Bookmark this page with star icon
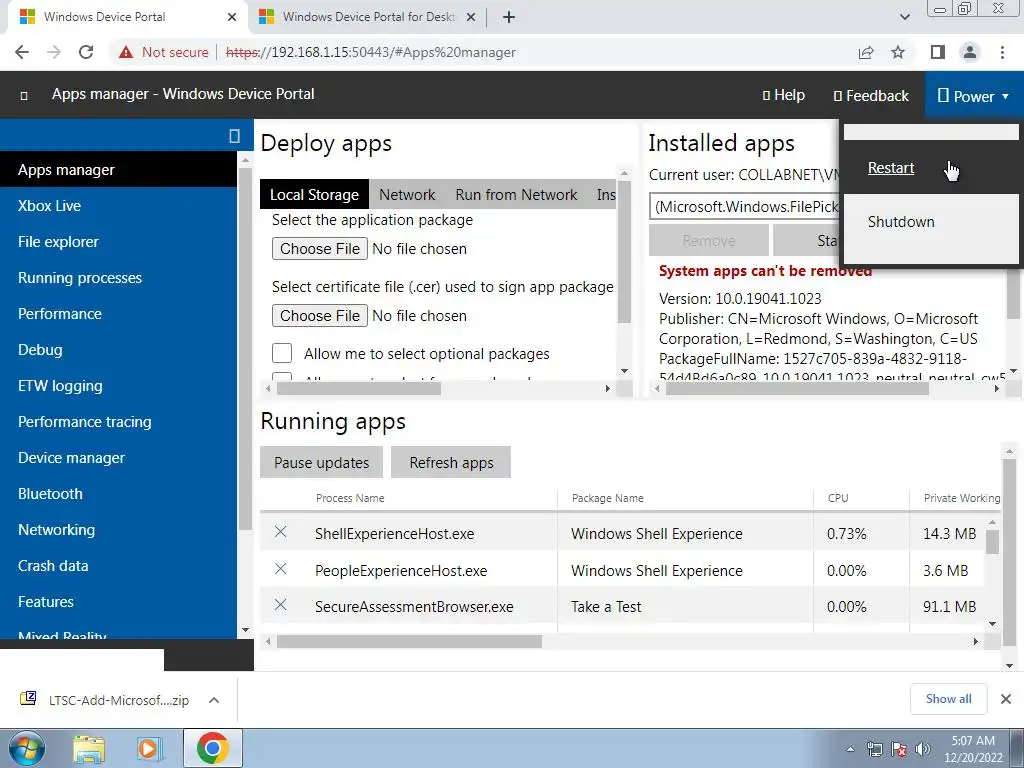 [898, 52]
